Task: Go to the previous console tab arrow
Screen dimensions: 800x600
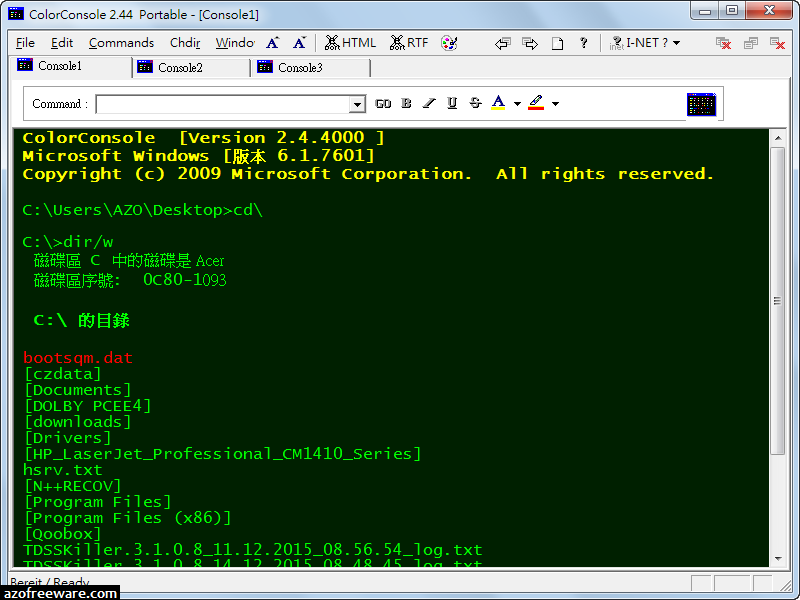Action: [503, 43]
